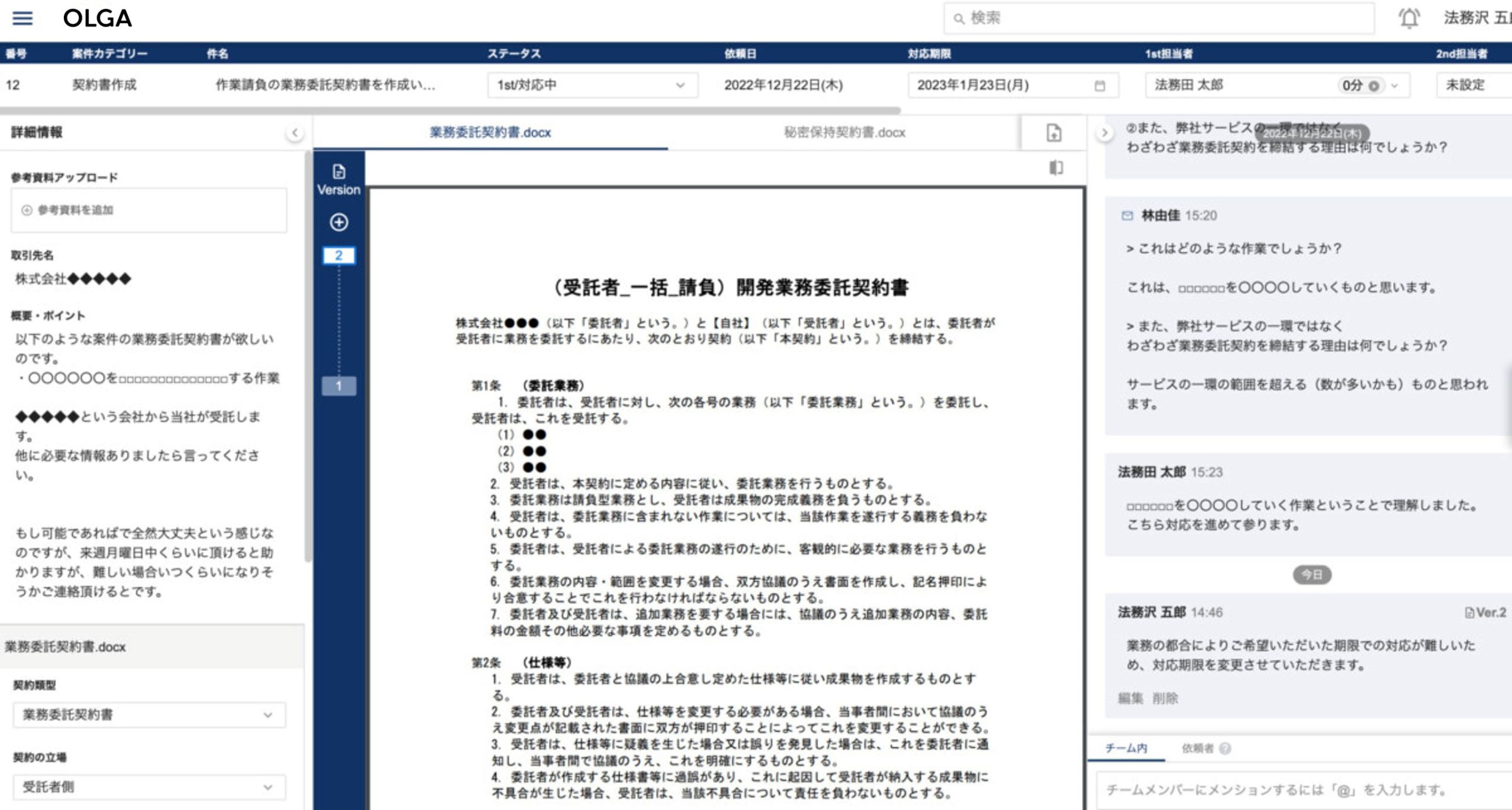This screenshot has width=1512, height=810.
Task: Click the 第2条 (仕様等) heading
Action: 521,662
